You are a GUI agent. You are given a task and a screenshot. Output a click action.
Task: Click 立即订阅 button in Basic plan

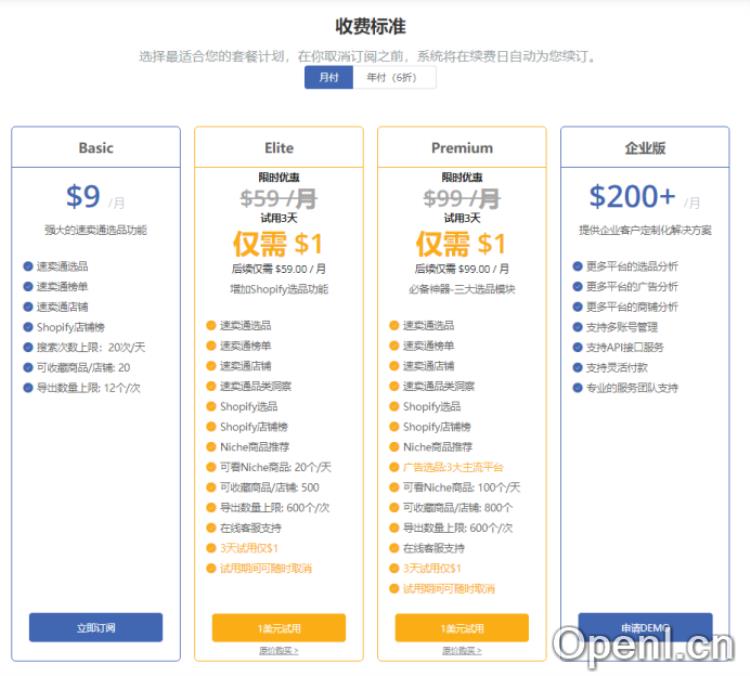[x=96, y=628]
